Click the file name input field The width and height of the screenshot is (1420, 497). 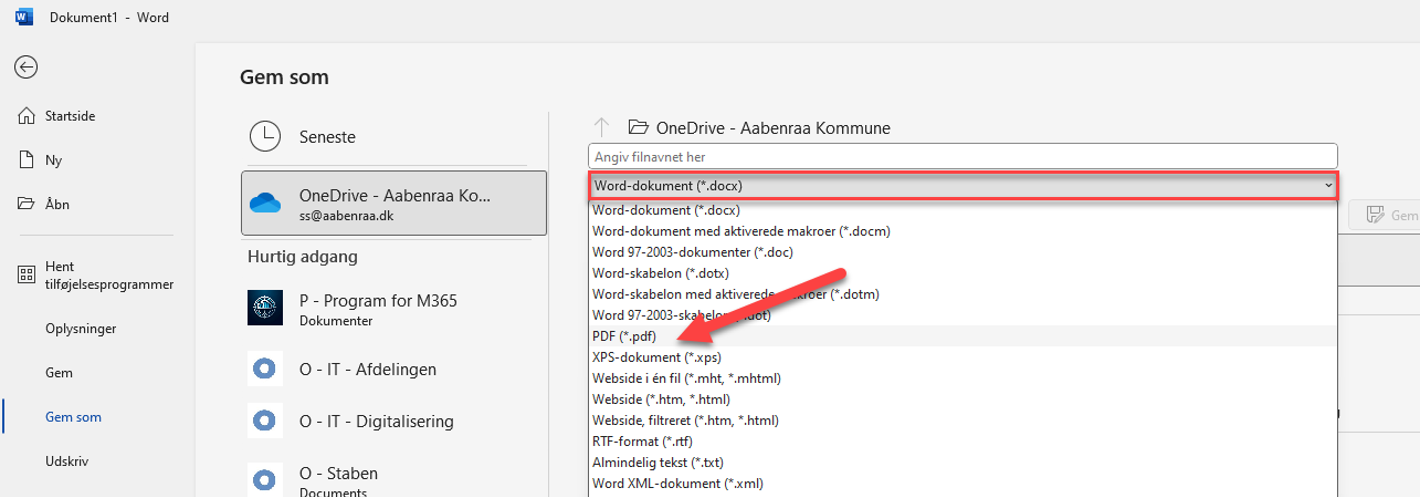click(x=962, y=157)
